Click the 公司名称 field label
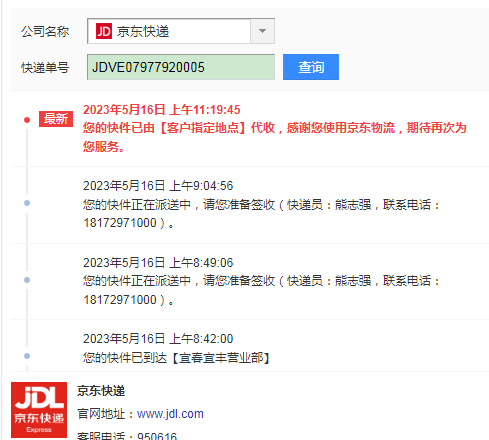This screenshot has height=440, width=489. 45,32
